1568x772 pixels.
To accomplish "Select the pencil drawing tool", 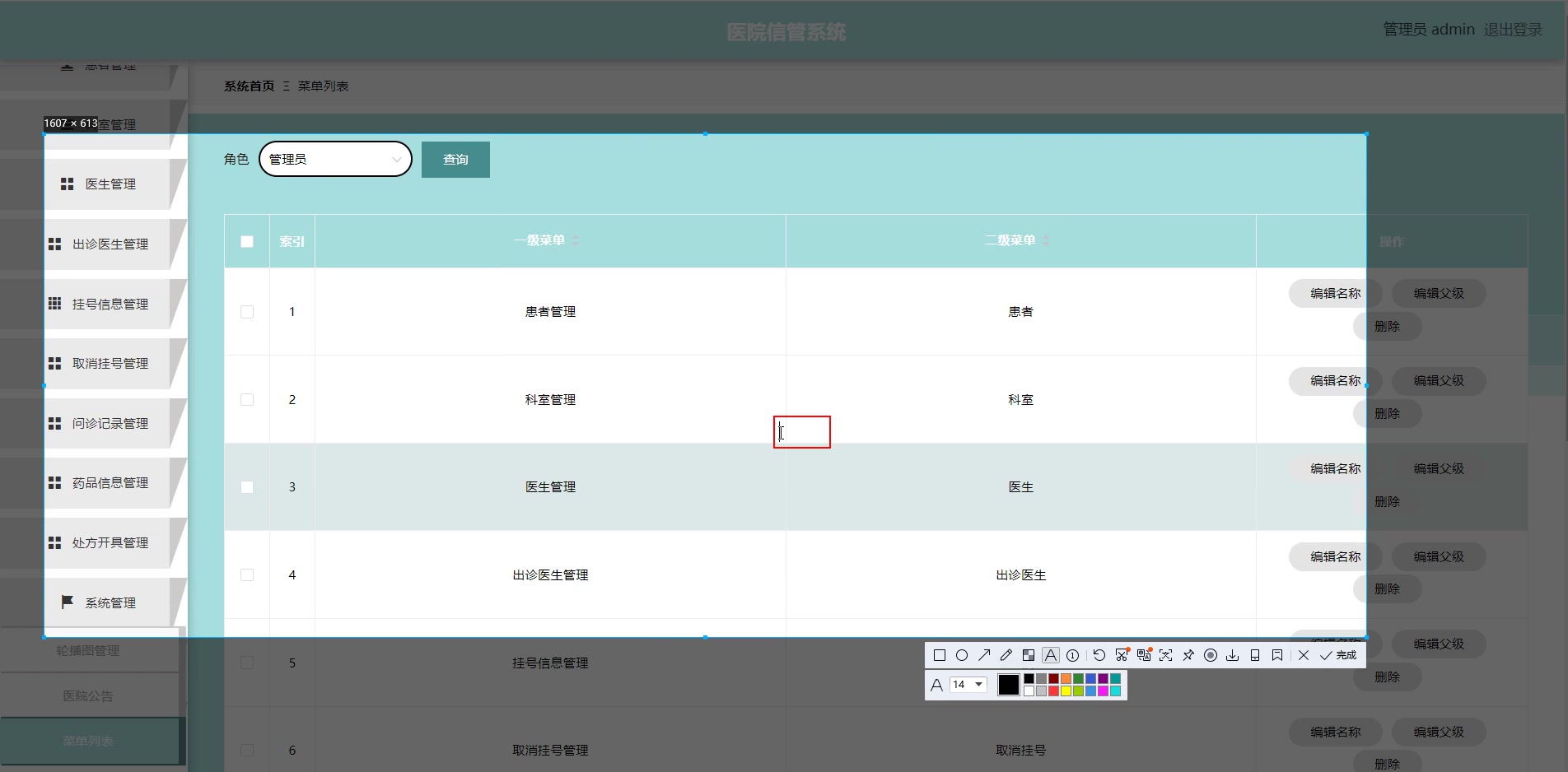I will pos(1006,655).
